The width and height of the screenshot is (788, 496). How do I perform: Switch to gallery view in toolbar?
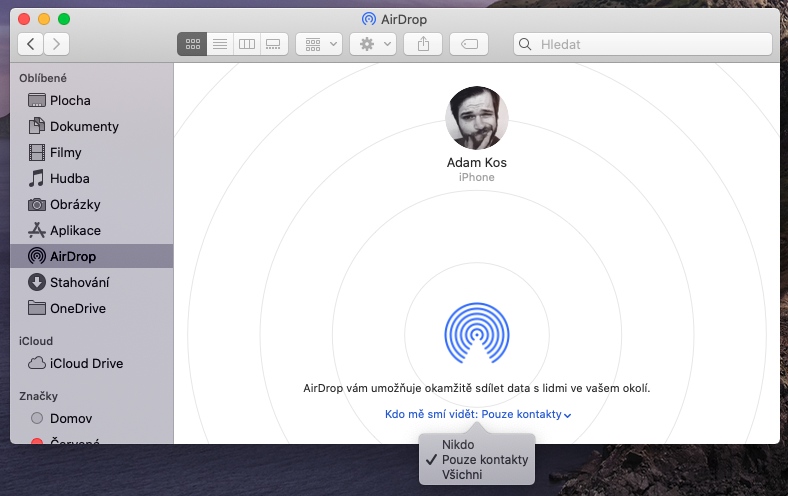click(274, 44)
